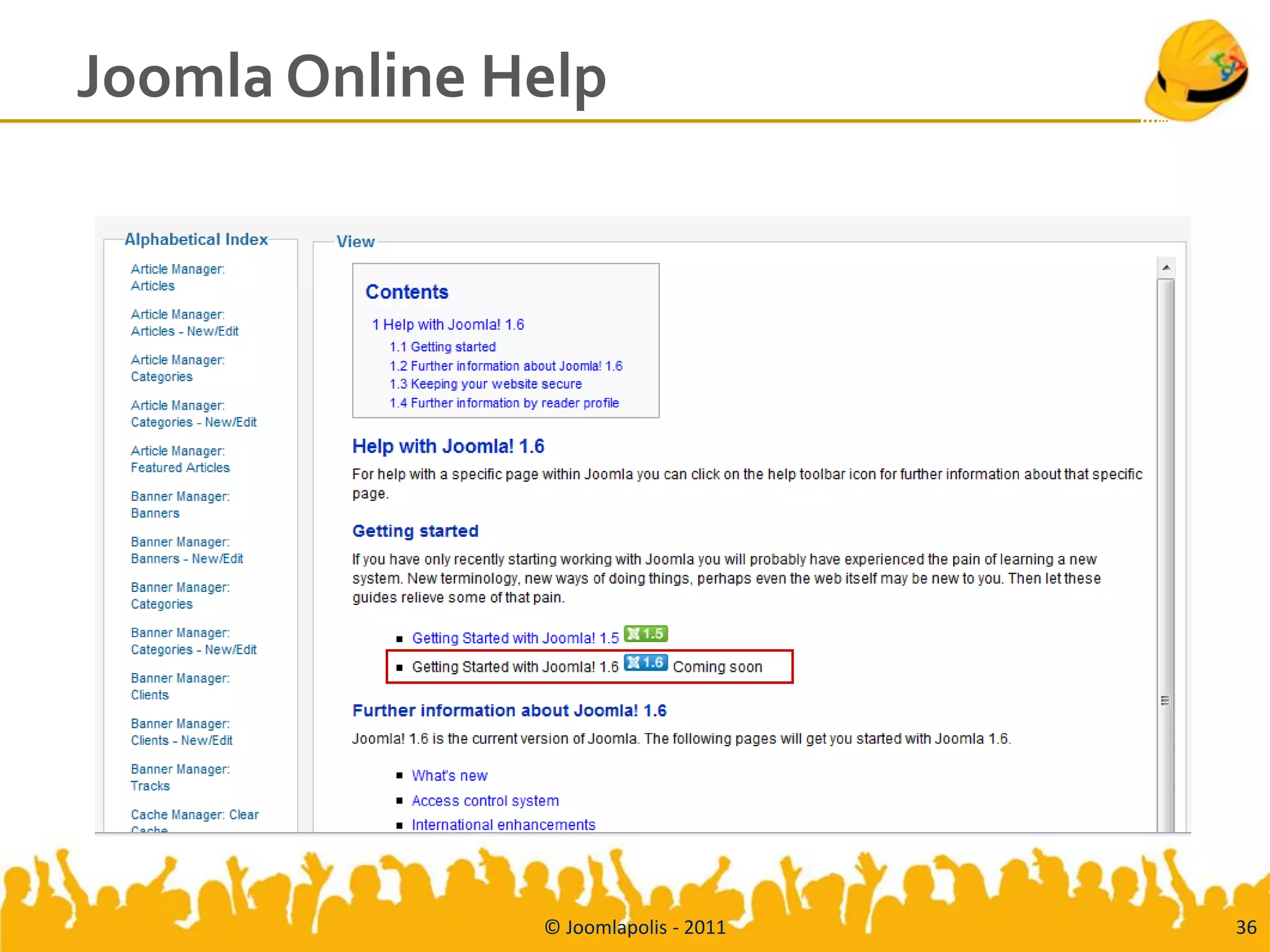Open Article Manager: Categories help topic
This screenshot has height=952, width=1270.
177,368
